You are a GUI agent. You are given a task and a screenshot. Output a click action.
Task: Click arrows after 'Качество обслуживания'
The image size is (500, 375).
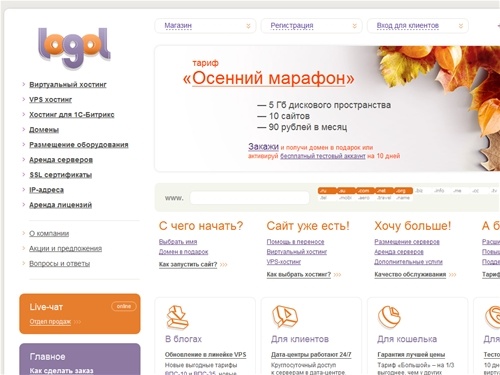click(452, 275)
